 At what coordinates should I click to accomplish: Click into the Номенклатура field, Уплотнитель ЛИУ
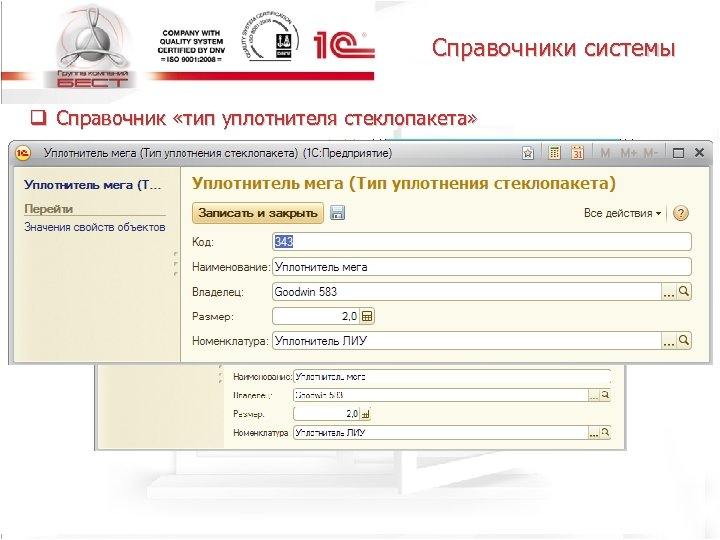[x=467, y=341]
